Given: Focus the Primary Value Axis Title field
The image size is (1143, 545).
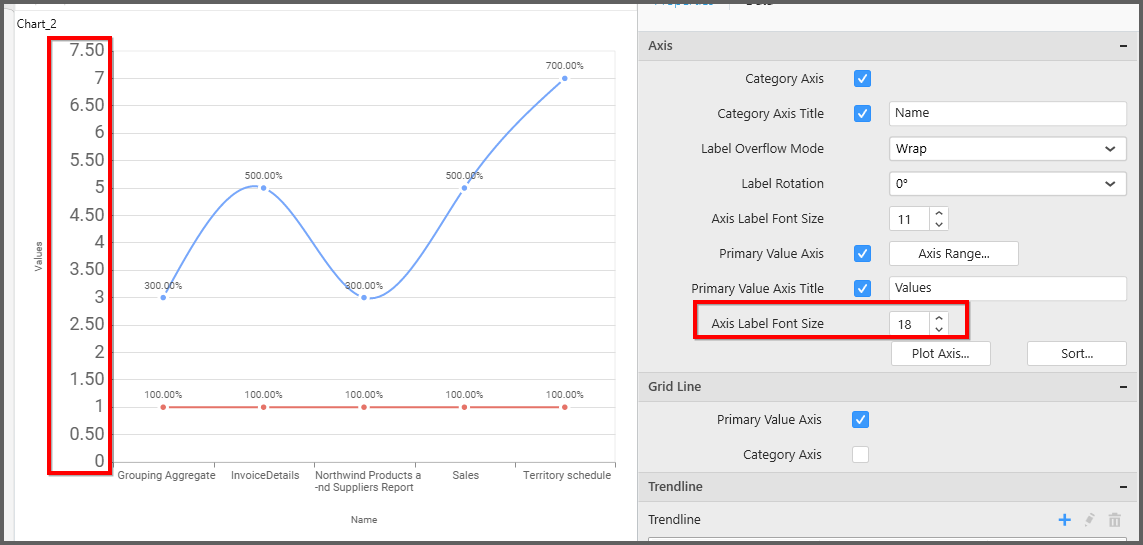Looking at the screenshot, I should tap(1007, 288).
